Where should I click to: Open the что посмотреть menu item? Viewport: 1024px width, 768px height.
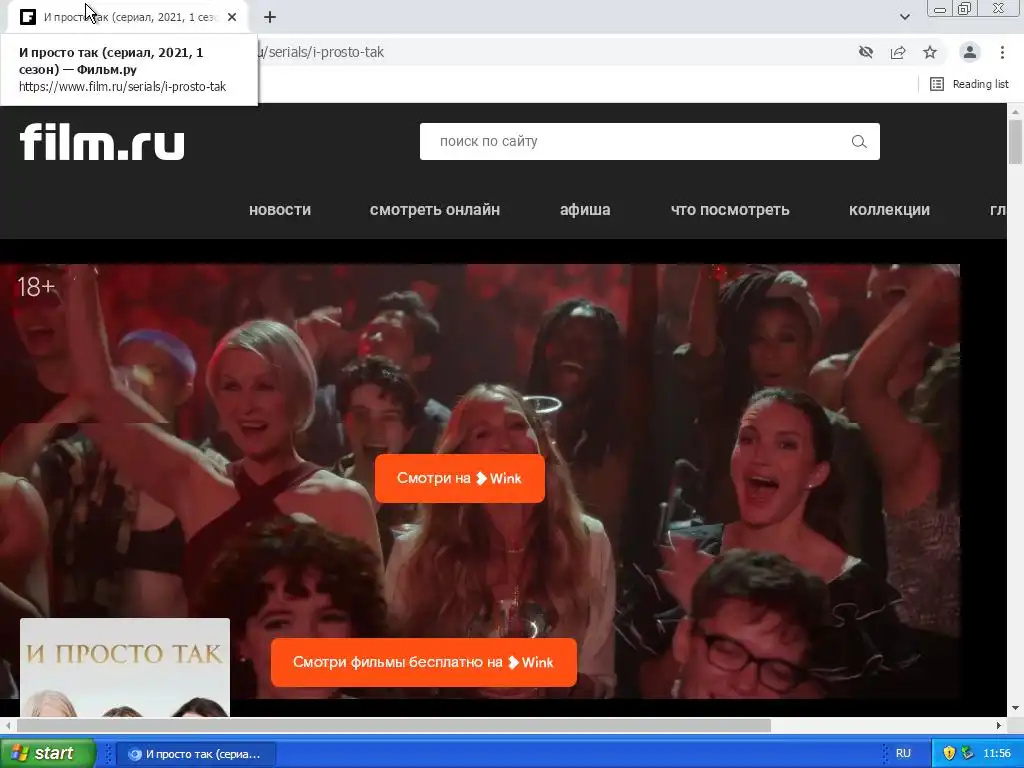click(x=730, y=210)
